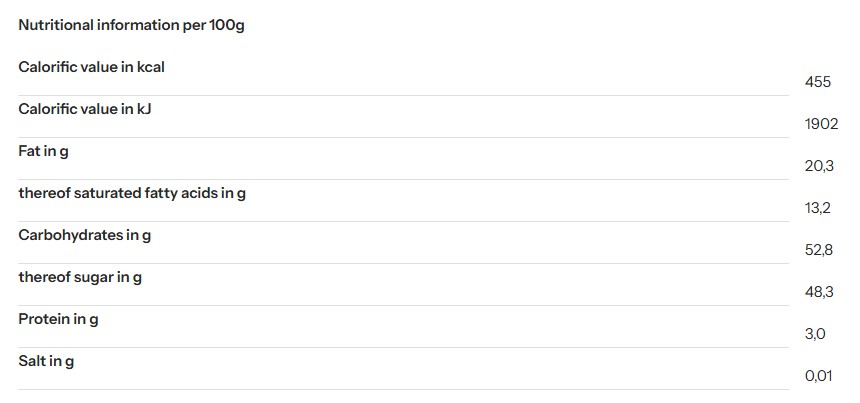The height and width of the screenshot is (403, 860).
Task: Click the 1902 kJ value
Action: [x=821, y=124]
